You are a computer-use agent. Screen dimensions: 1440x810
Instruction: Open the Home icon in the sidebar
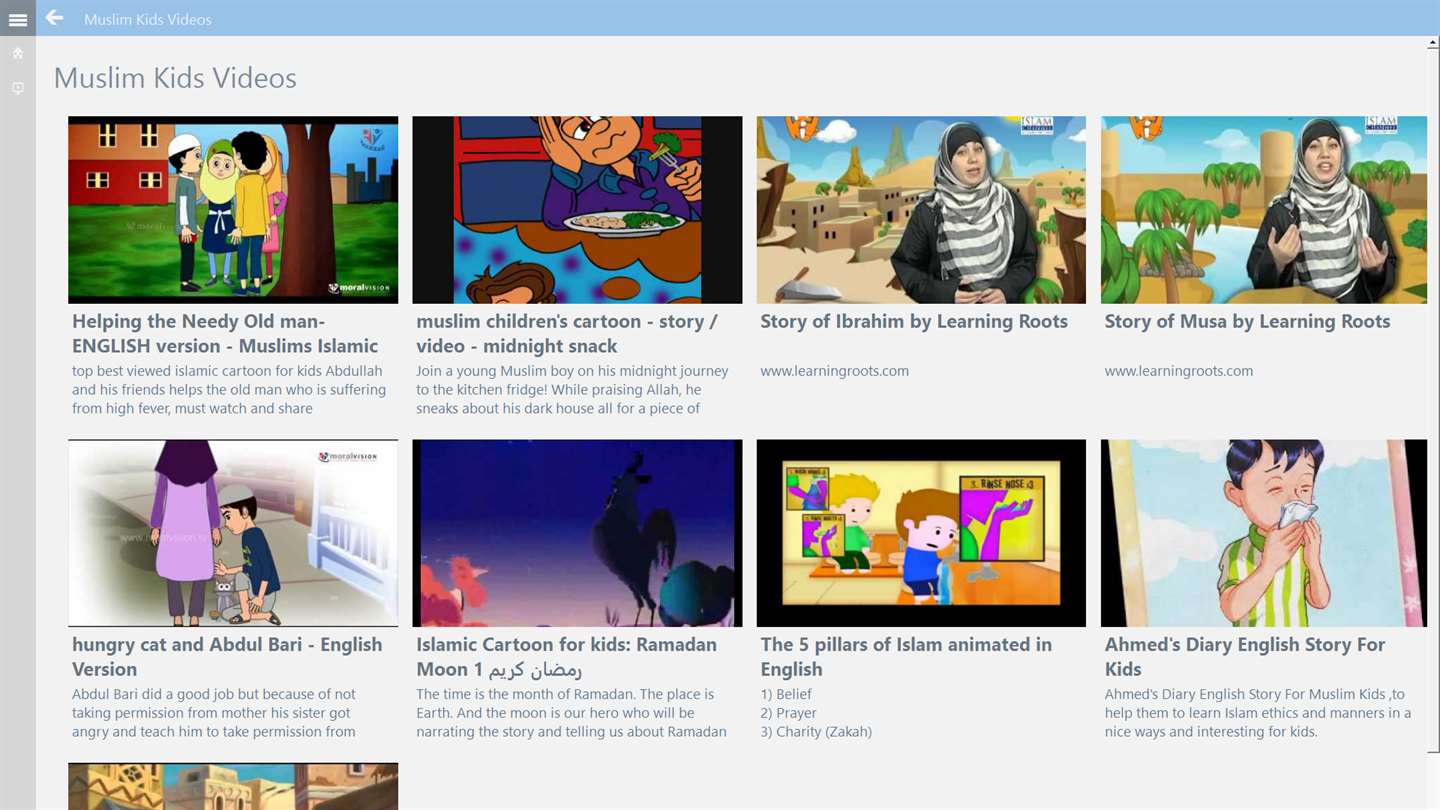(x=18, y=53)
